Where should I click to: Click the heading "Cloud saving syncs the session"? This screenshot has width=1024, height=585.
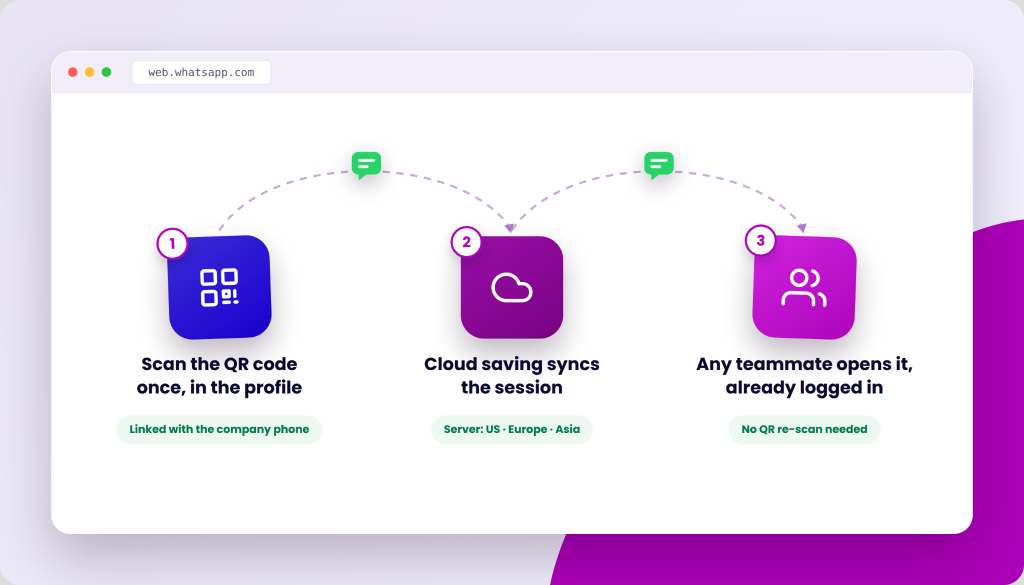(x=512, y=375)
